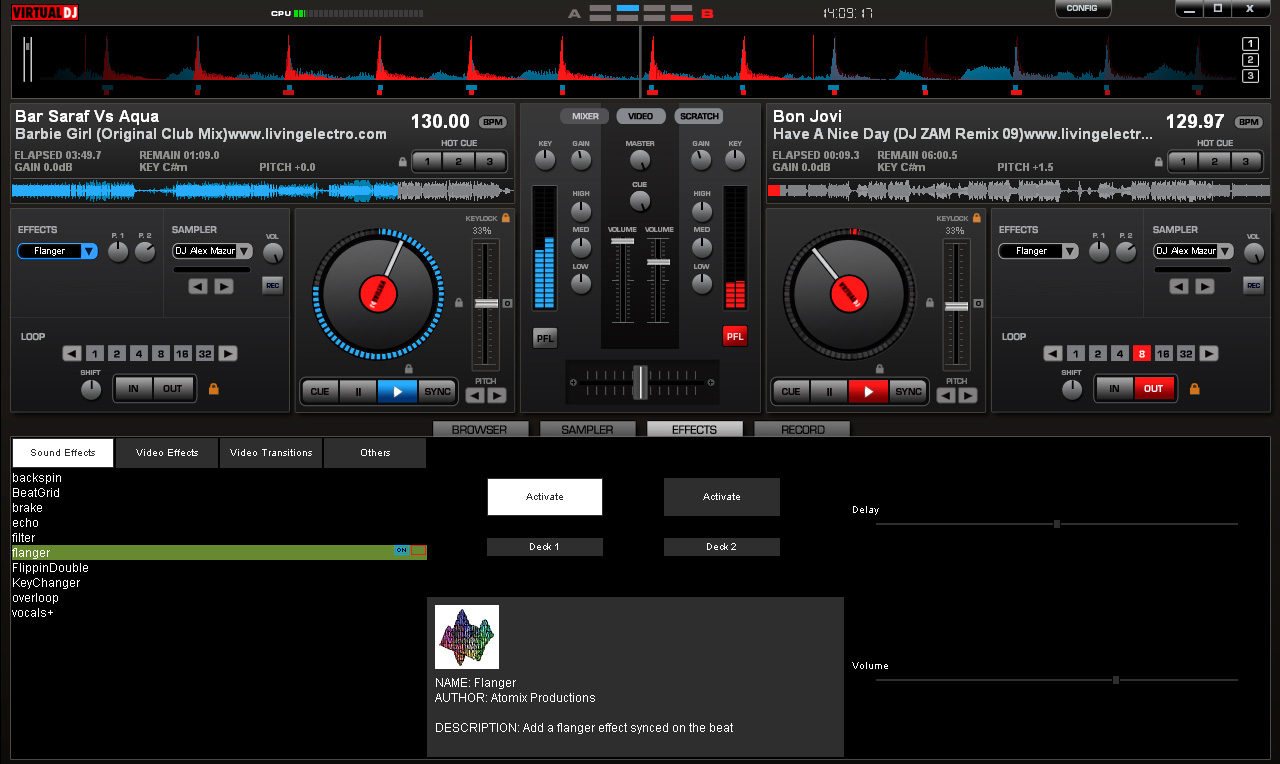Click left deck BPM tap button
The image size is (1280, 764).
tap(492, 122)
